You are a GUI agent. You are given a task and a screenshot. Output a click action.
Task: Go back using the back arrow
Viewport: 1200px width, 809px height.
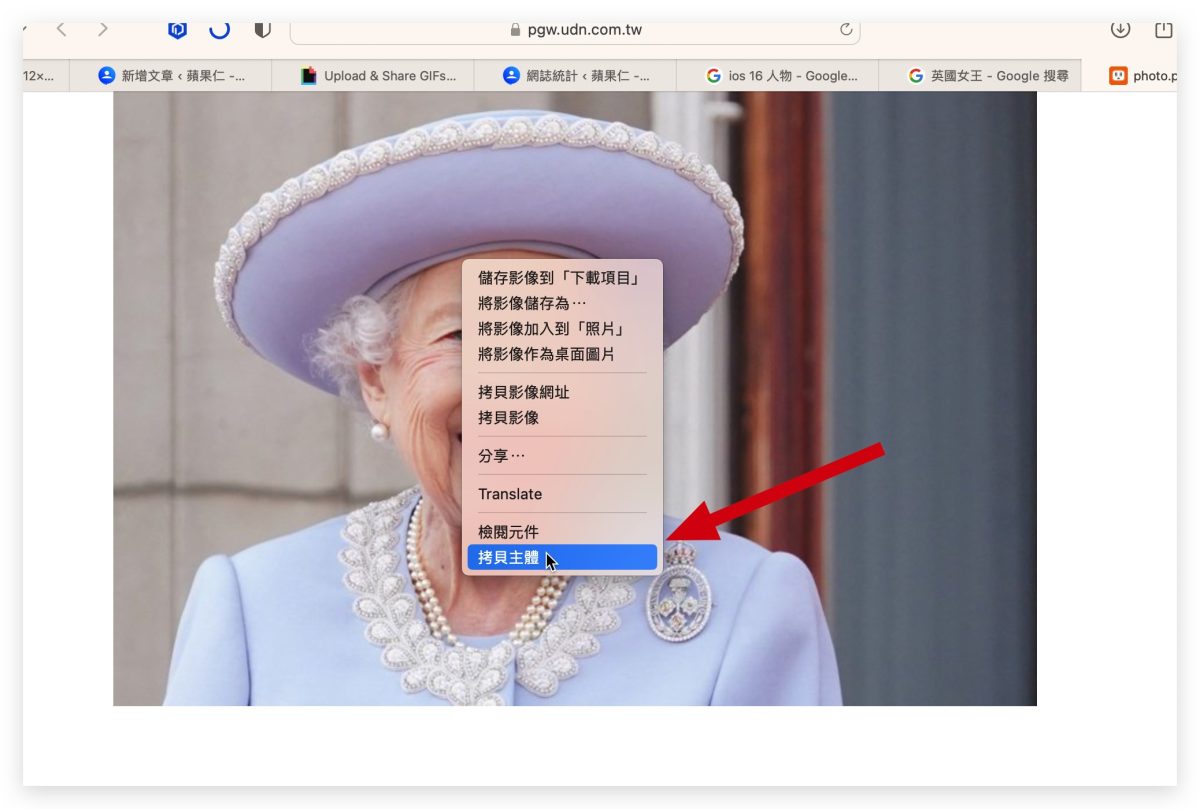[62, 29]
